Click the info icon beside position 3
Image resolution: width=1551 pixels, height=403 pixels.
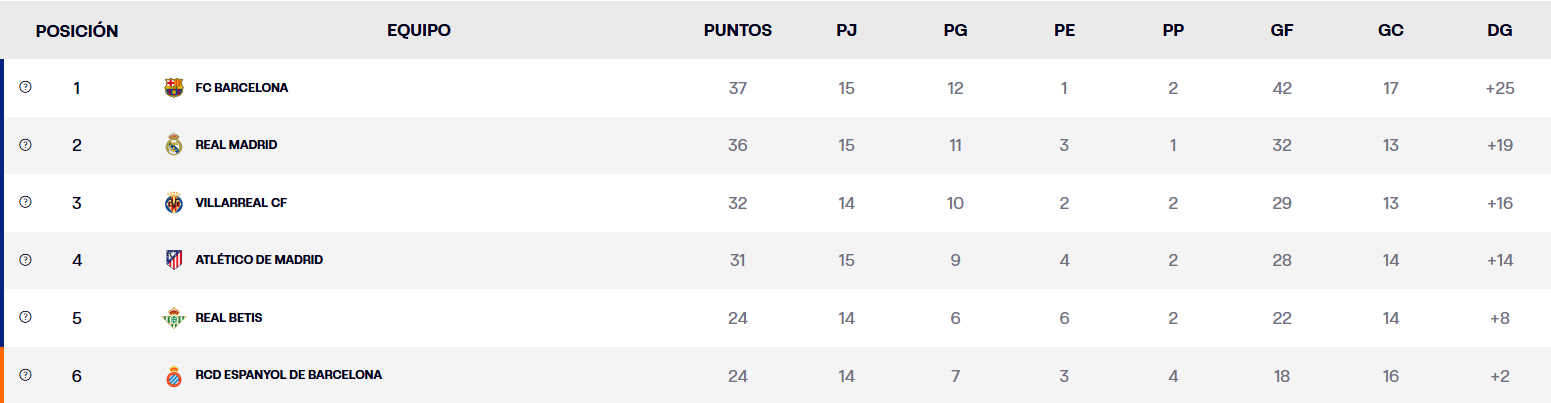click(x=26, y=202)
